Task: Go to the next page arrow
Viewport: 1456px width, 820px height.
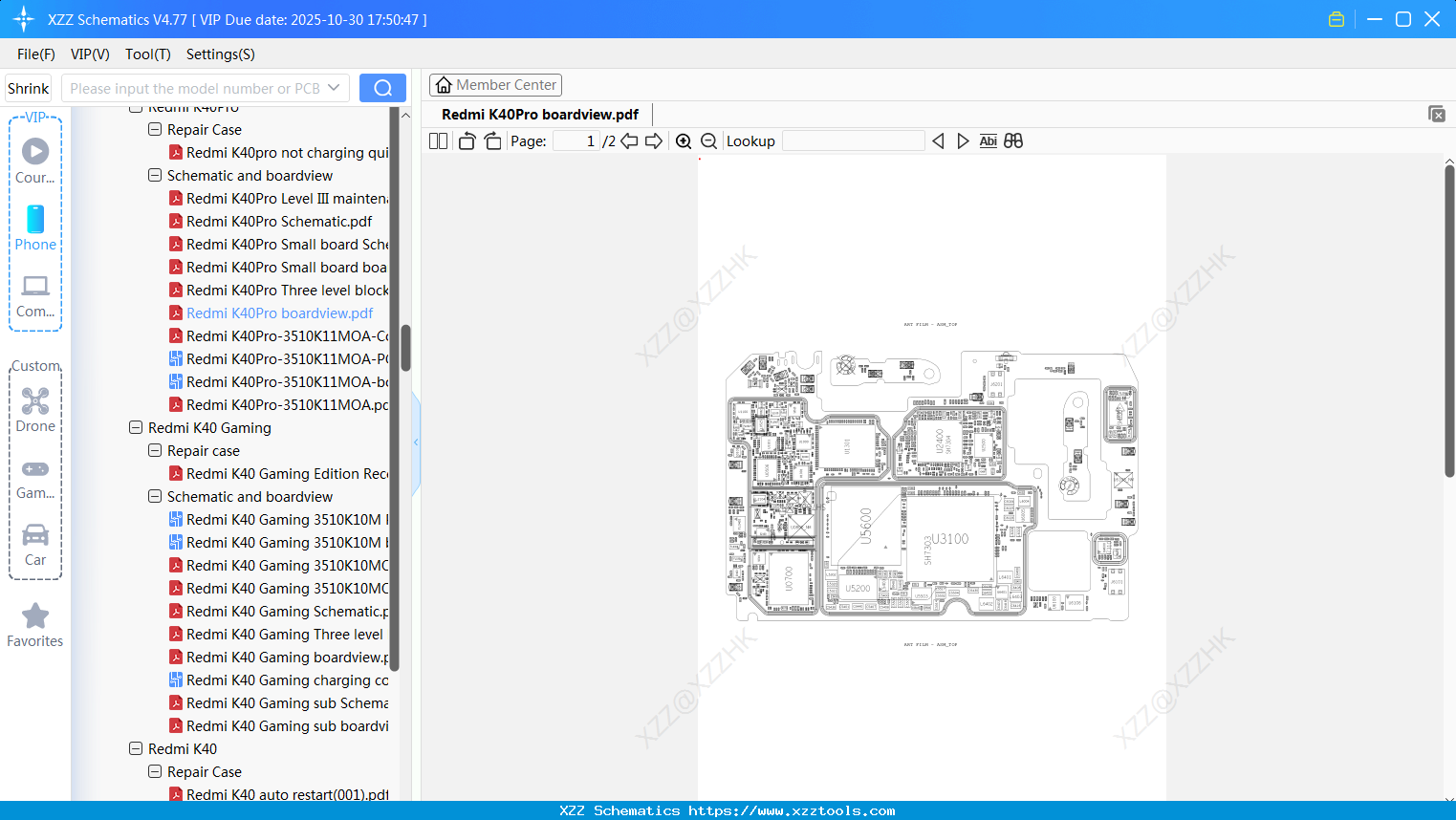Action: 654,141
